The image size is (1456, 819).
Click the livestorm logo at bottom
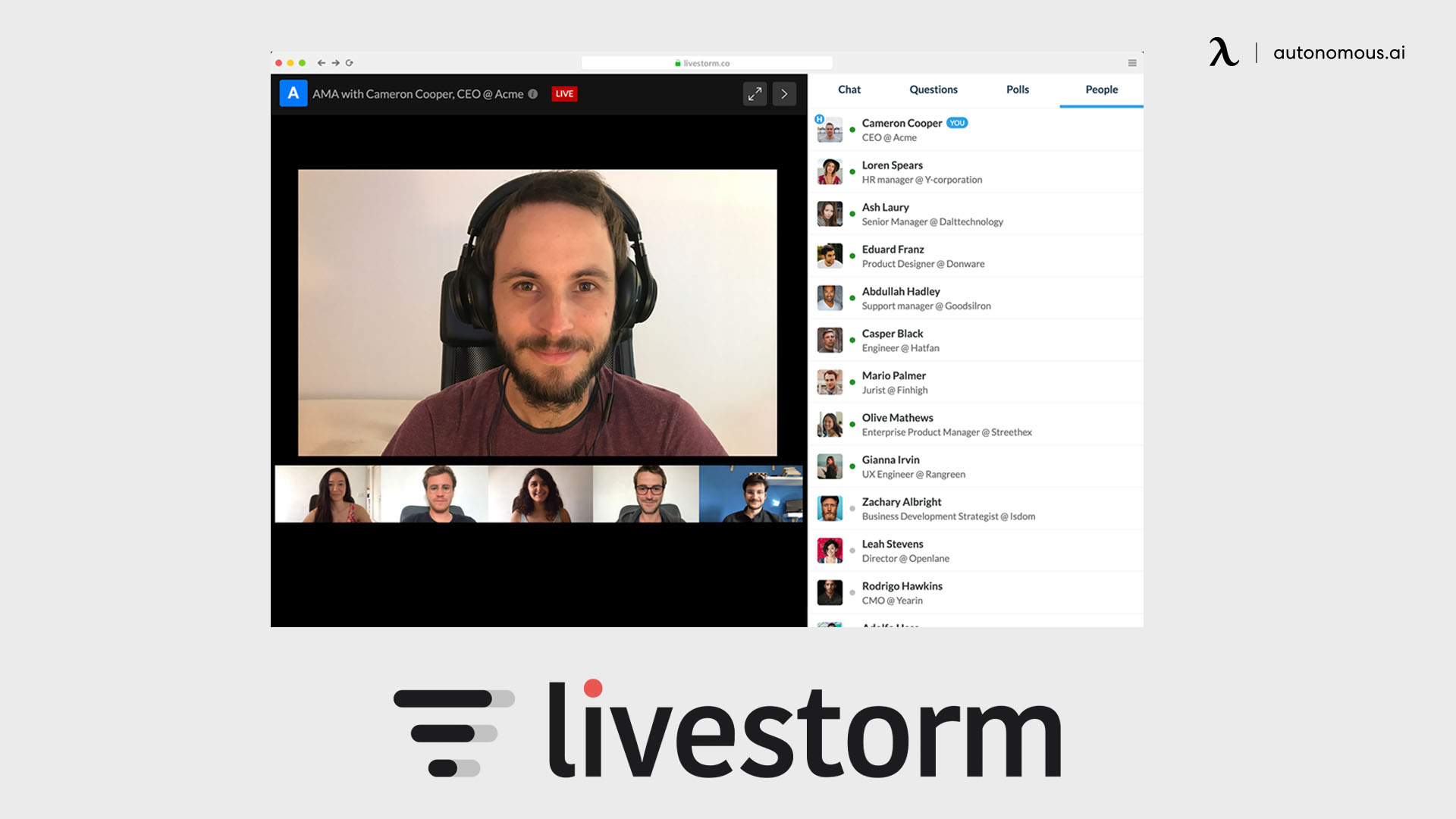click(727, 729)
